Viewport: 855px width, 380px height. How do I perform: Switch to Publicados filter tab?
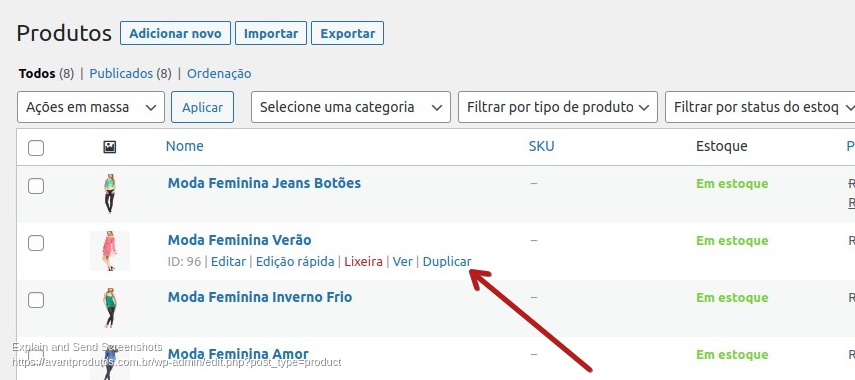[x=121, y=74]
